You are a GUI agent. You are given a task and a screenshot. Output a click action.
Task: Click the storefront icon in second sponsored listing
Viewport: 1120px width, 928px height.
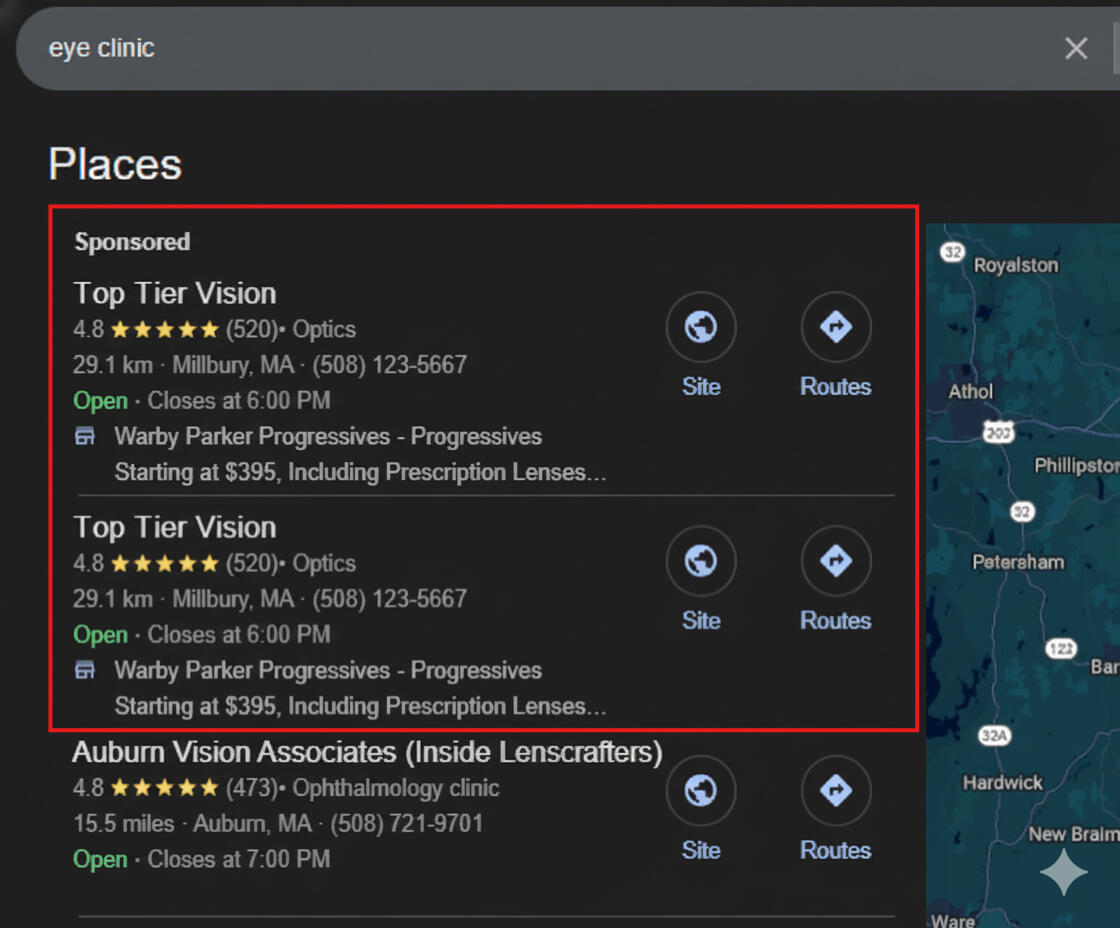(x=85, y=671)
